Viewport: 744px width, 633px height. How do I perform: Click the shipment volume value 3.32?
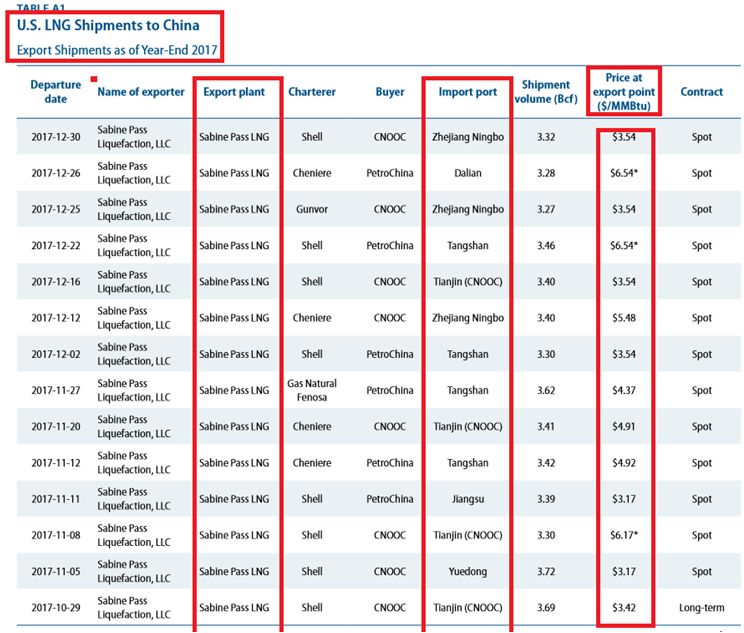(x=546, y=137)
